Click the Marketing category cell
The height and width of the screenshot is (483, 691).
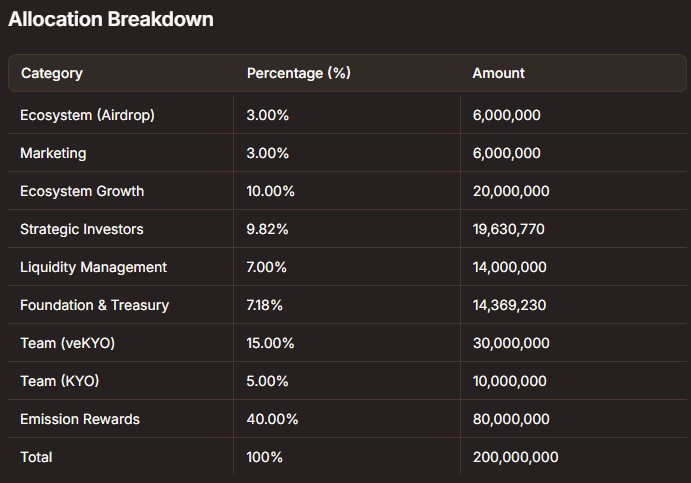(53, 153)
